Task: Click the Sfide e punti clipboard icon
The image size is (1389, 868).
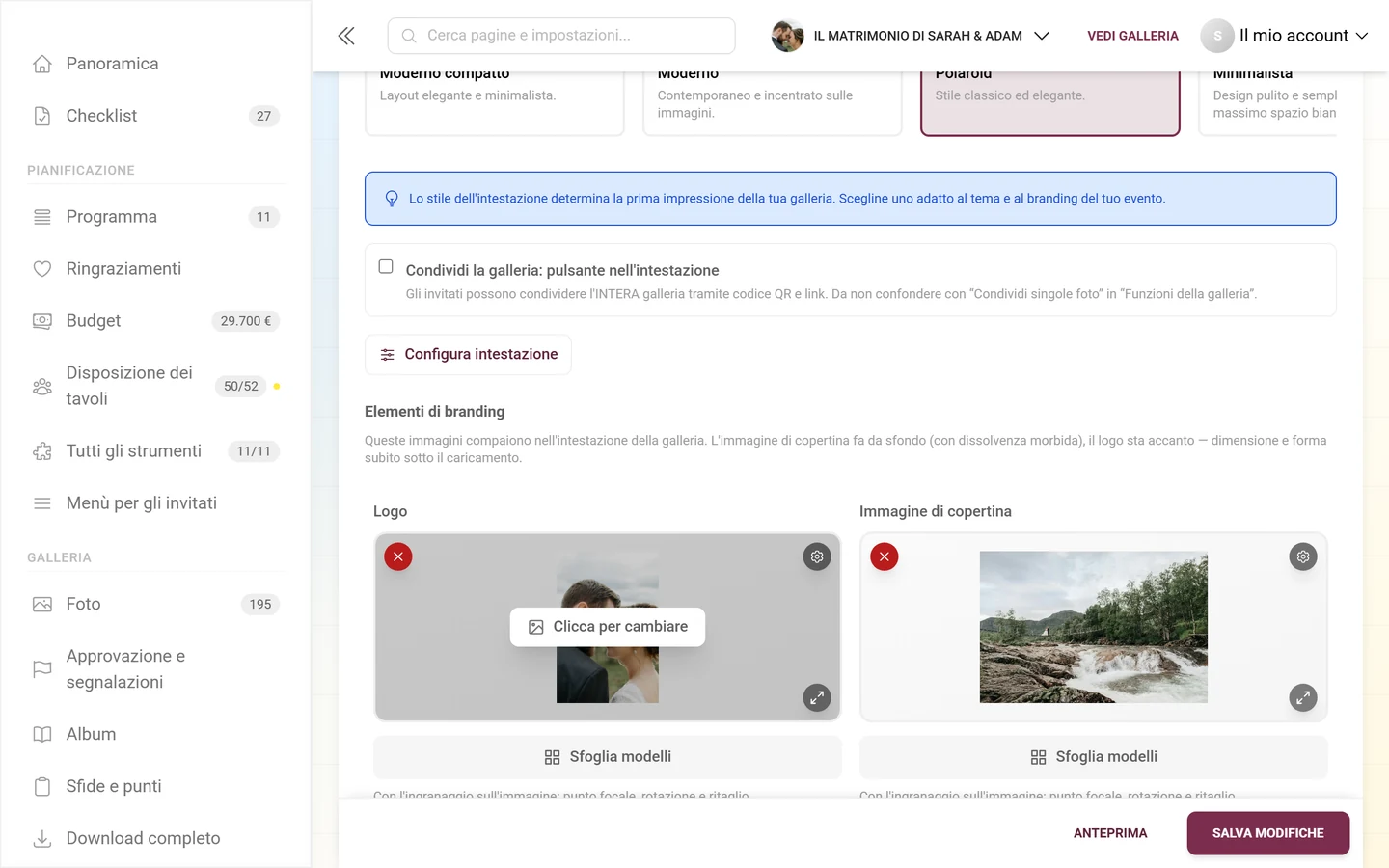Action: pos(42,786)
